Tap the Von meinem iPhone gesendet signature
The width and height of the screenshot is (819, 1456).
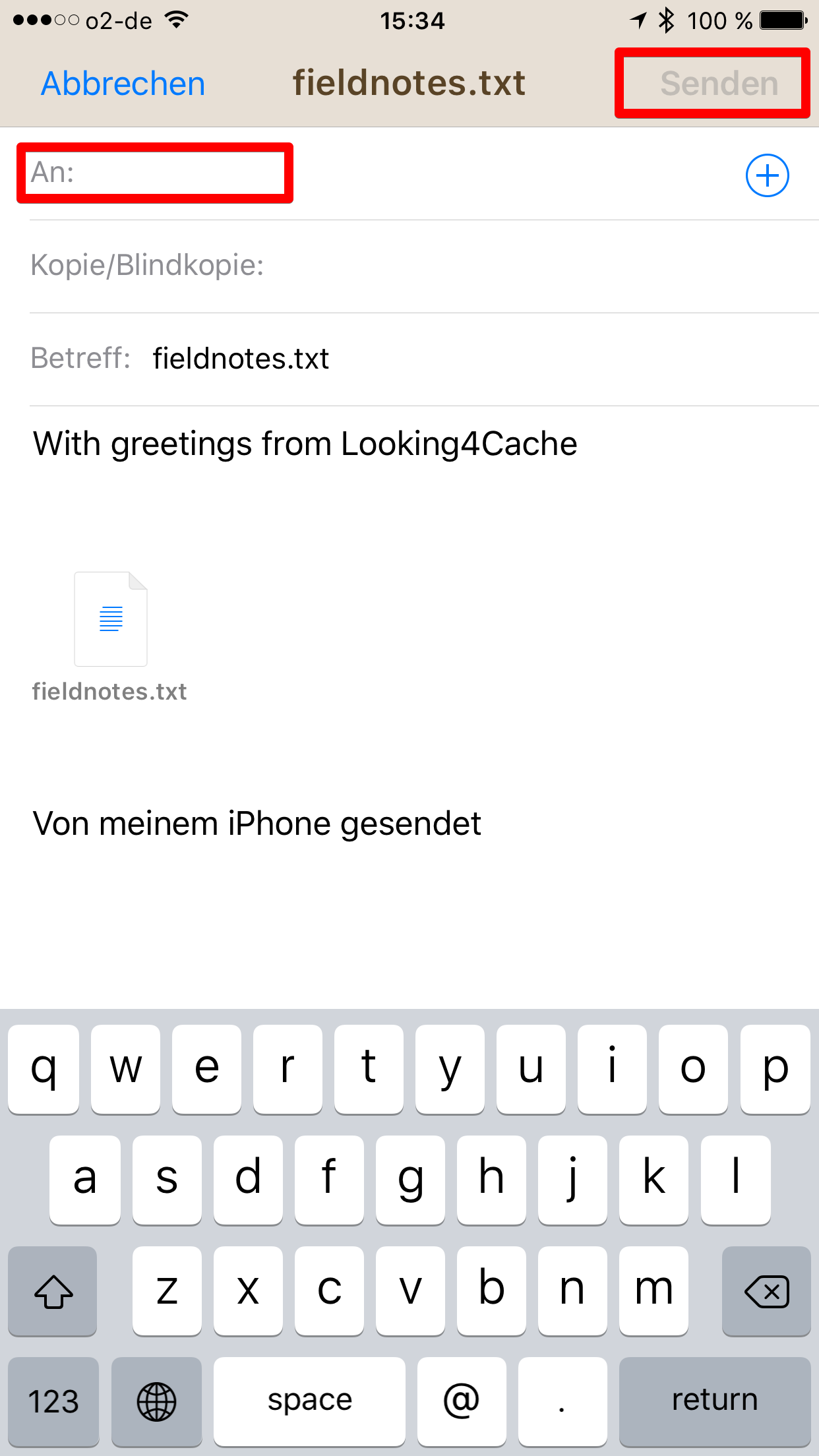tap(257, 824)
